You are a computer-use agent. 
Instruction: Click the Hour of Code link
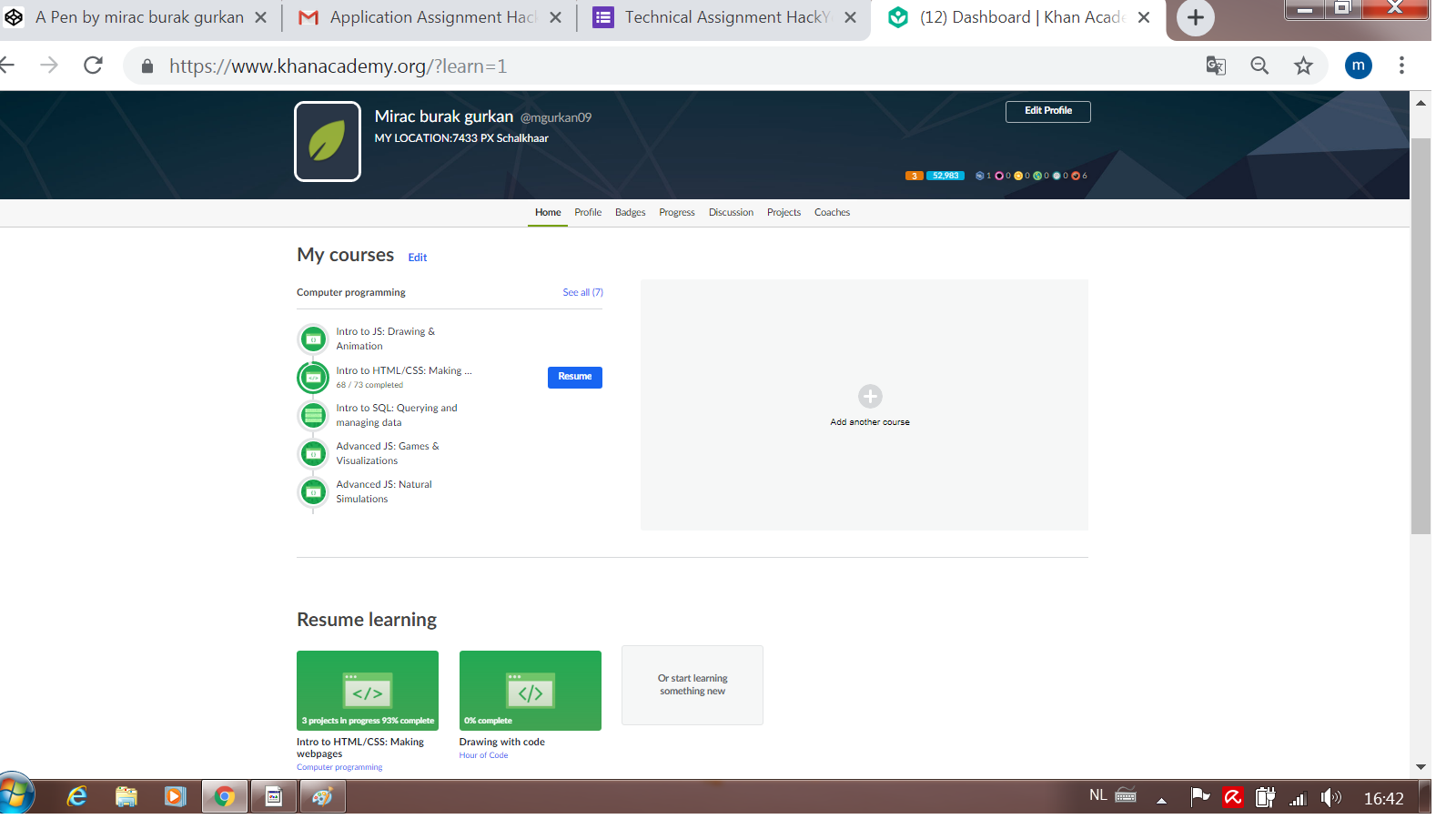point(483,755)
